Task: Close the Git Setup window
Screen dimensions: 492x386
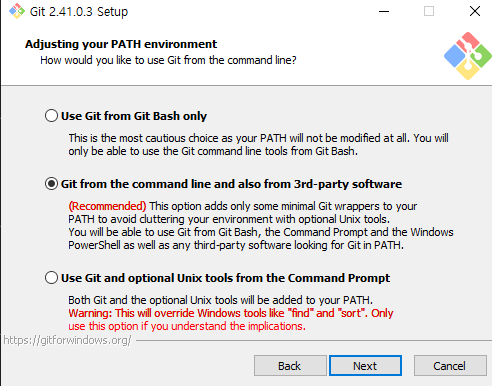Action: coord(475,11)
